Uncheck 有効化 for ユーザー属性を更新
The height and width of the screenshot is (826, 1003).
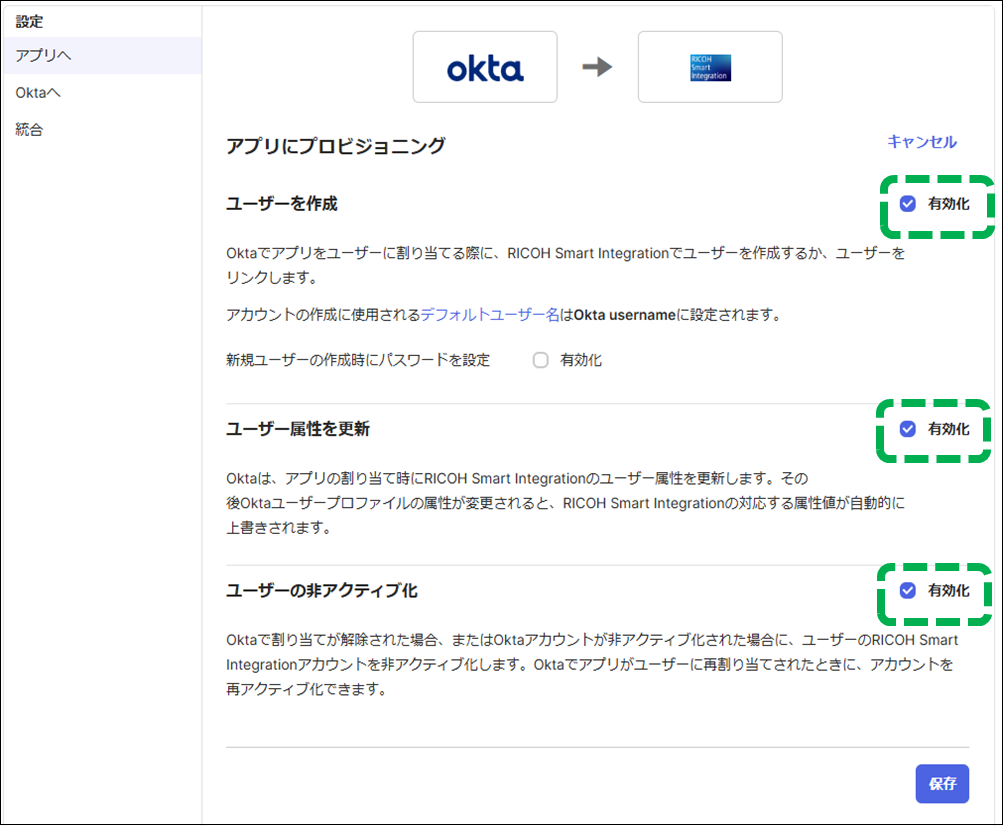click(x=908, y=429)
